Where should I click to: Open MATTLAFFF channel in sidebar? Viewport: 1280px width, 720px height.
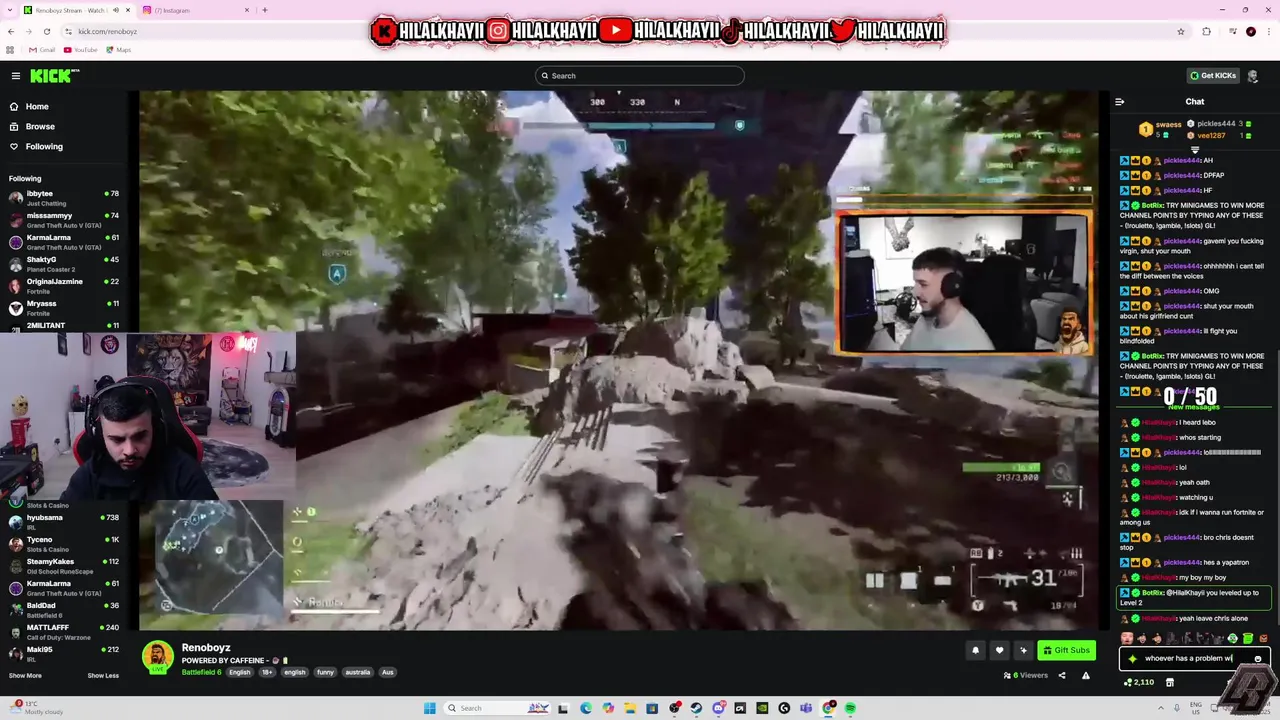point(63,631)
